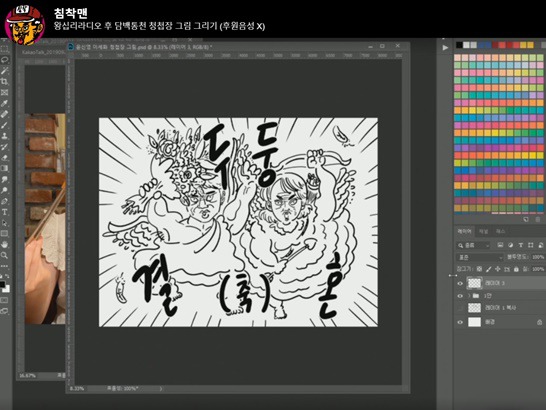Select the Zoom magnifier tool
Screen dimensions: 546x410
pyautogui.click(x=5, y=255)
